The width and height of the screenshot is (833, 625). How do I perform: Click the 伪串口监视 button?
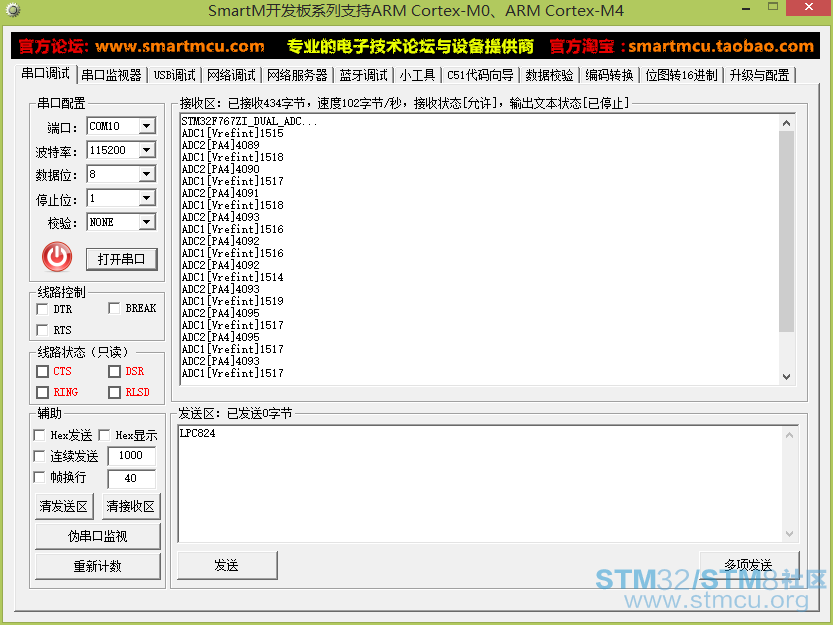click(98, 536)
